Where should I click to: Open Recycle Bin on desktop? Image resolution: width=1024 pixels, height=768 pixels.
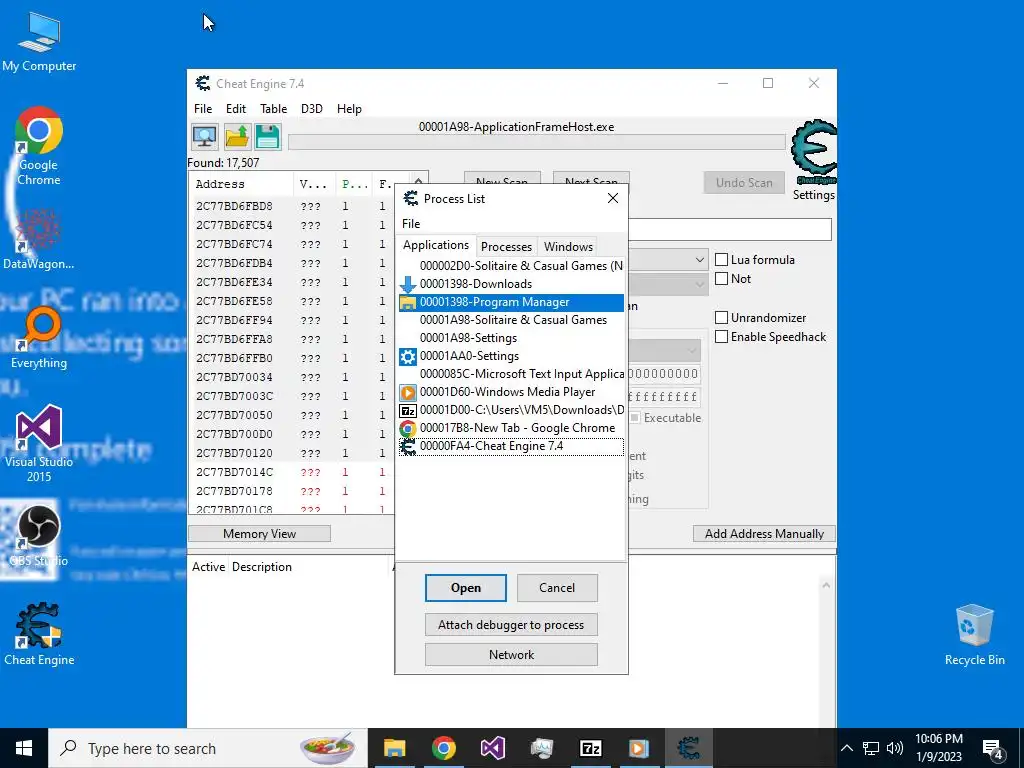[x=974, y=635]
